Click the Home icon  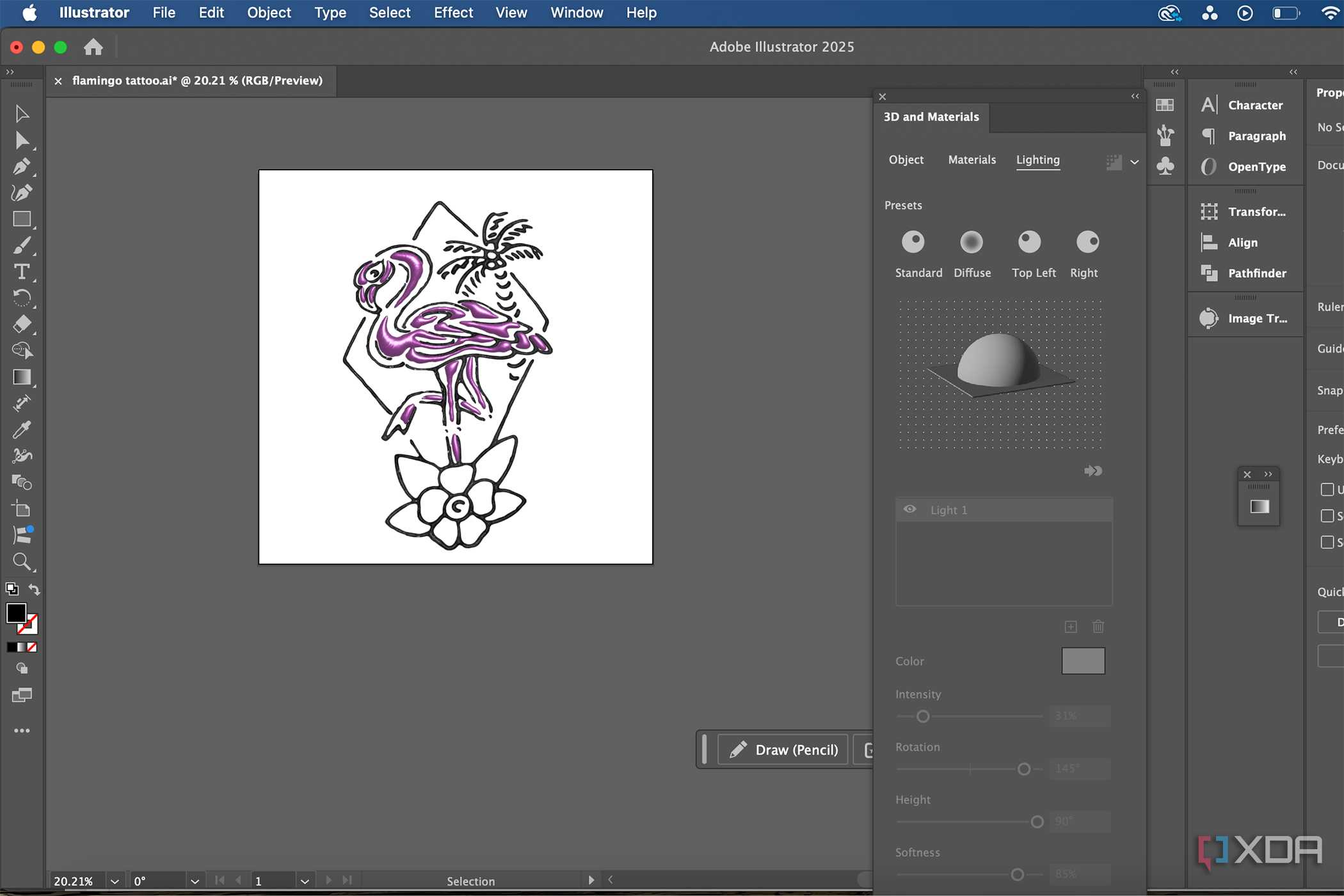pyautogui.click(x=93, y=47)
